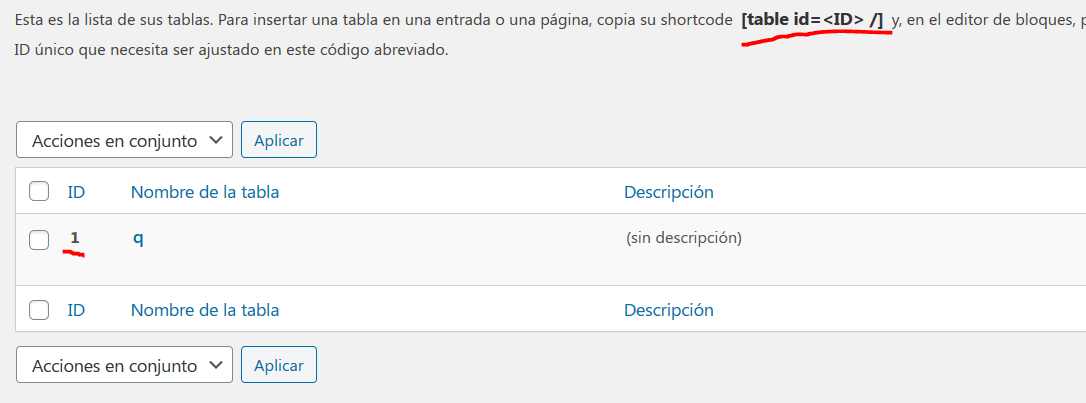Sort by Descripción in the header row
This screenshot has height=403, width=1086.
[x=668, y=192]
